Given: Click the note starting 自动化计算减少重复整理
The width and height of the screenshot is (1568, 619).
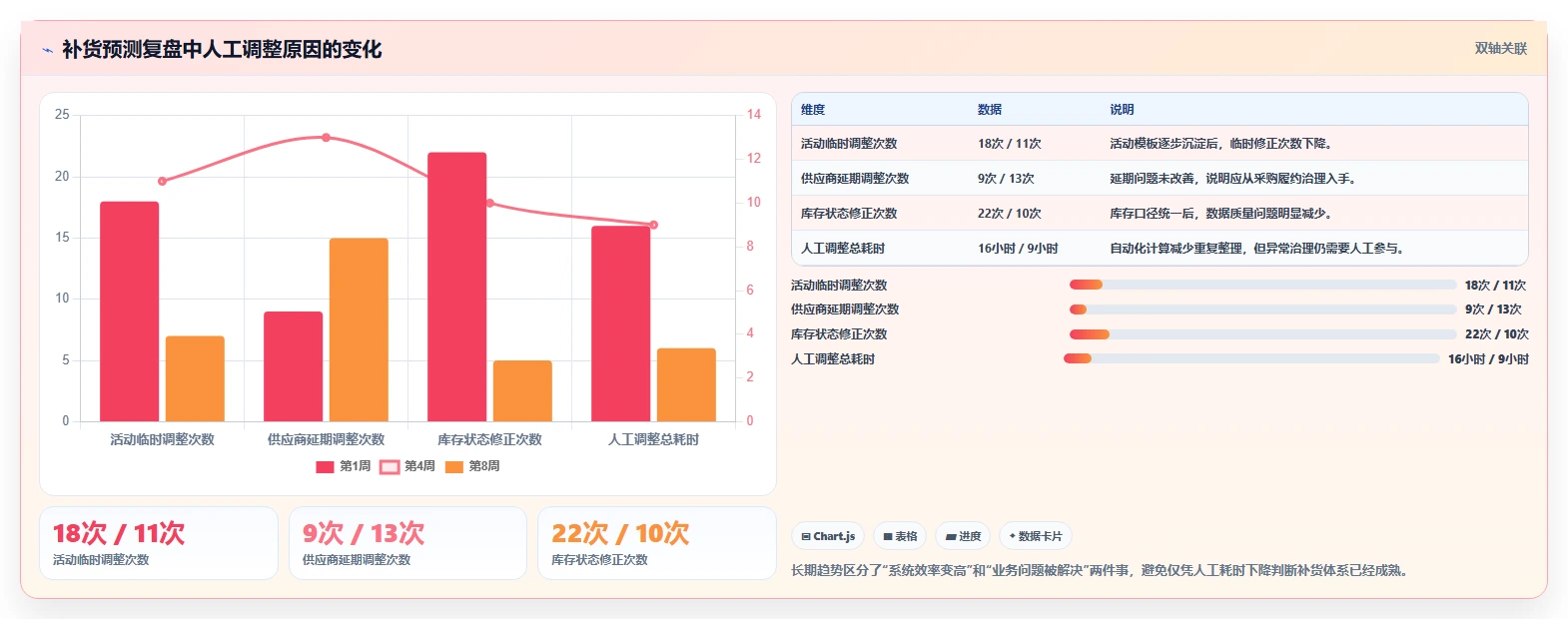Looking at the screenshot, I should click(x=1259, y=249).
